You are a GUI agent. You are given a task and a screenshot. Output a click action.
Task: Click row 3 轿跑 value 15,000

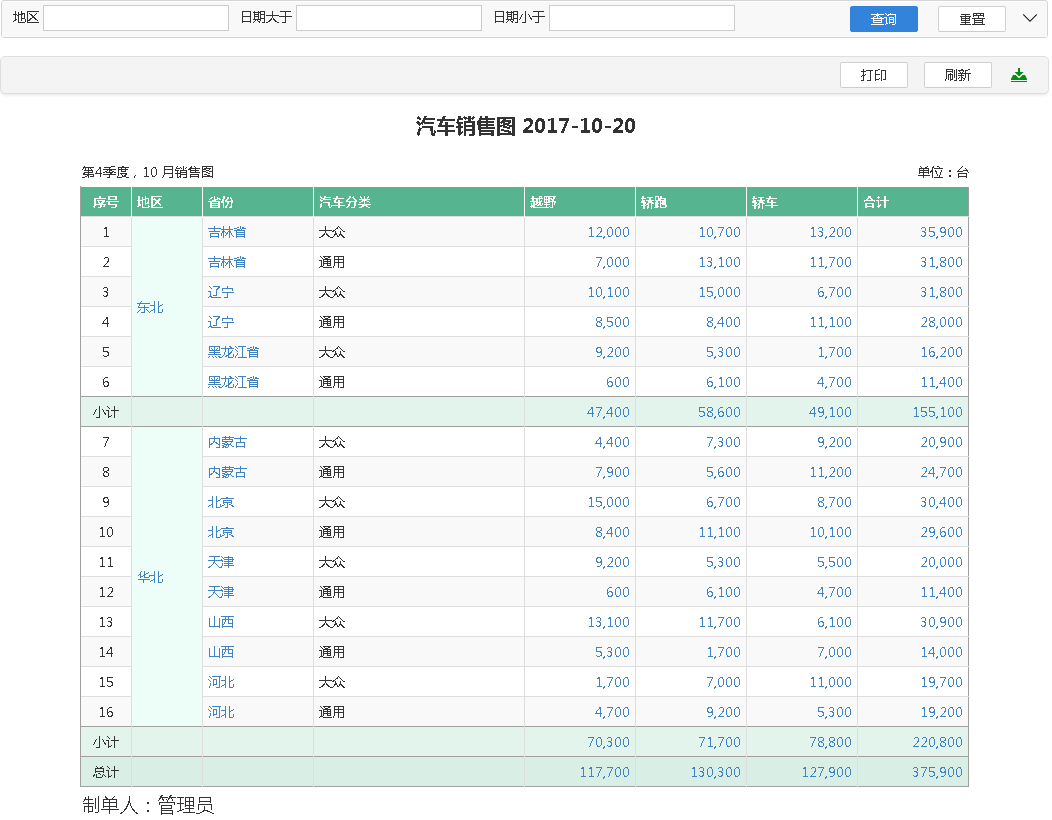tap(719, 292)
